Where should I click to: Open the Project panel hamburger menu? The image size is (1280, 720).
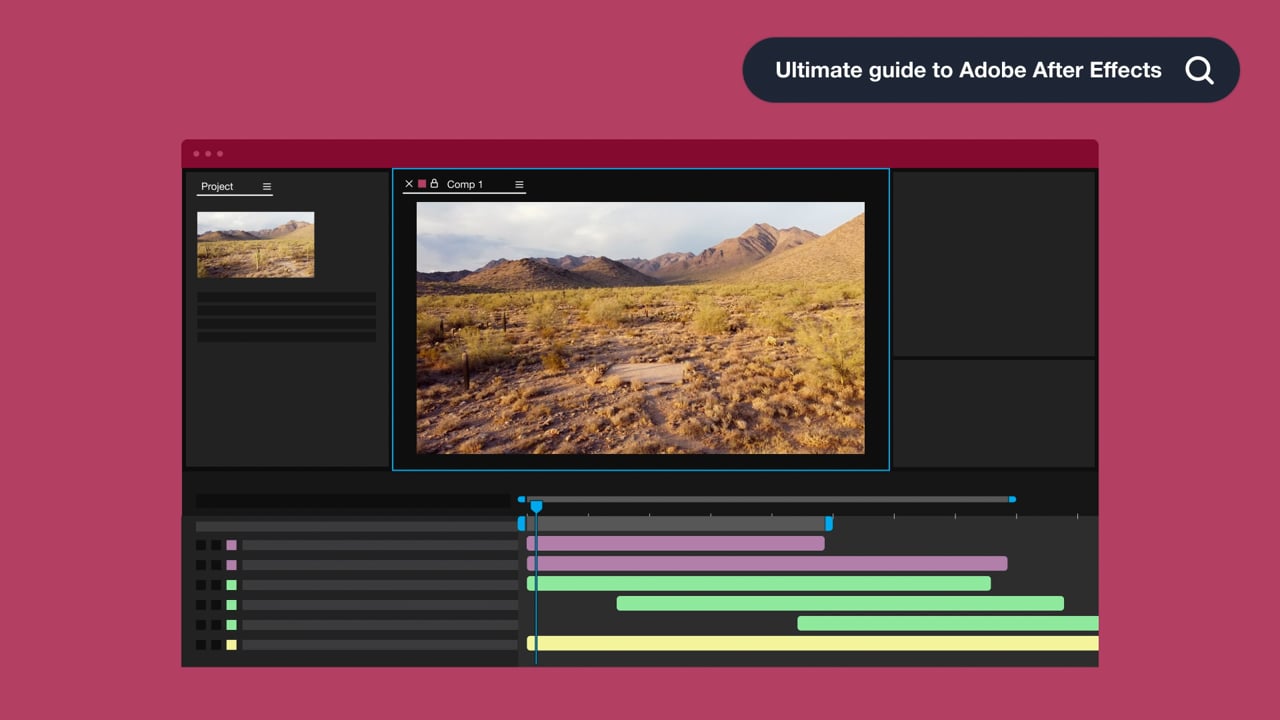[x=267, y=187]
